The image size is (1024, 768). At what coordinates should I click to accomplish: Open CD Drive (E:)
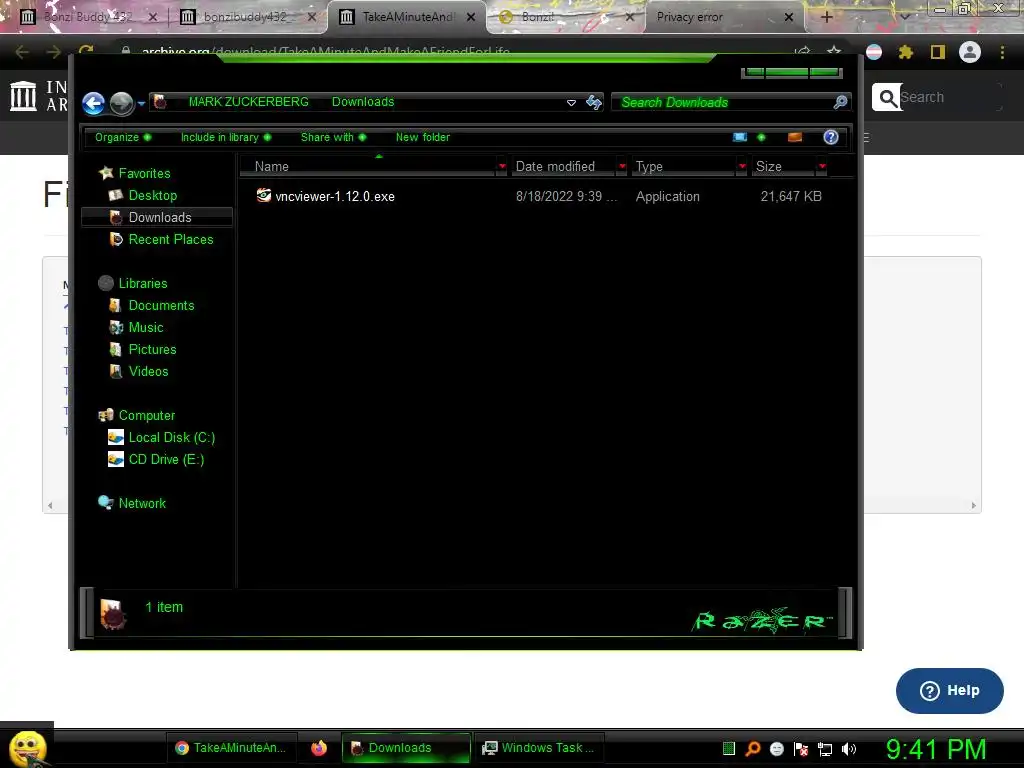(x=167, y=460)
